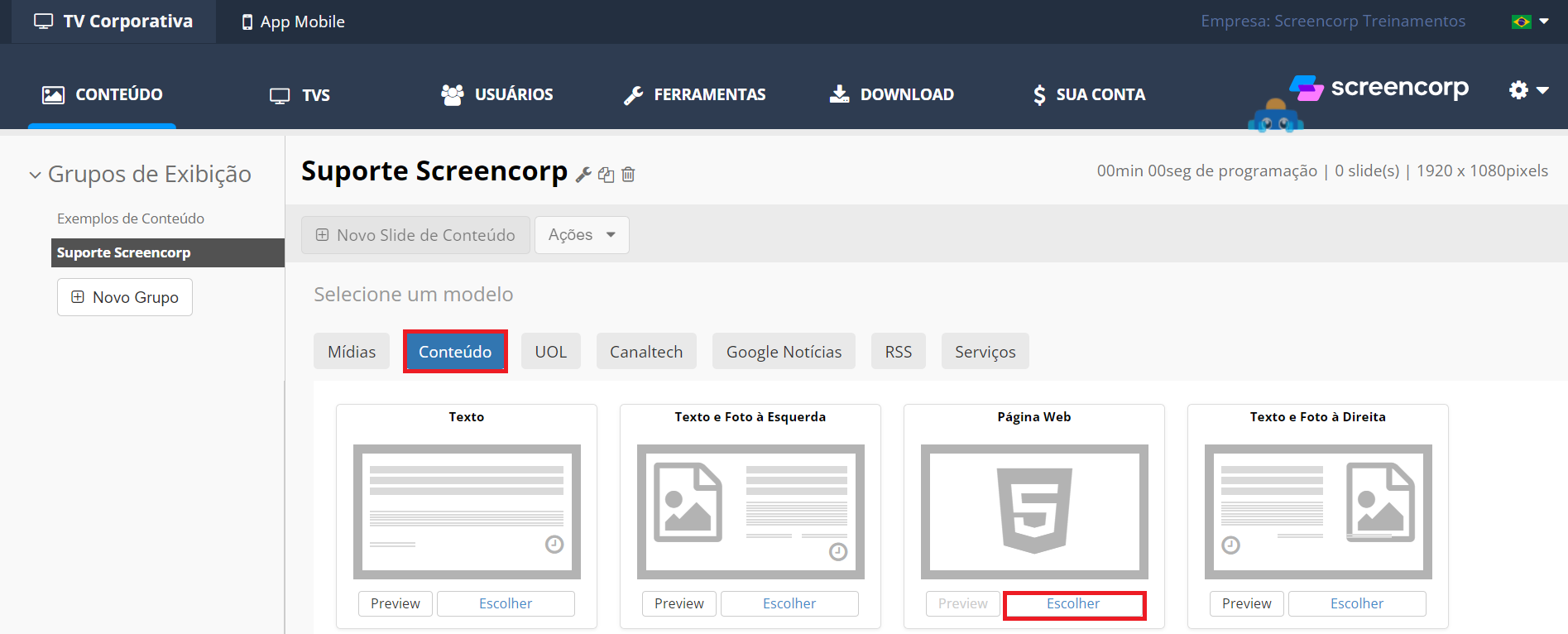Open the FERRAMENTAS menu
Image resolution: width=1568 pixels, height=634 pixels.
pos(695,94)
